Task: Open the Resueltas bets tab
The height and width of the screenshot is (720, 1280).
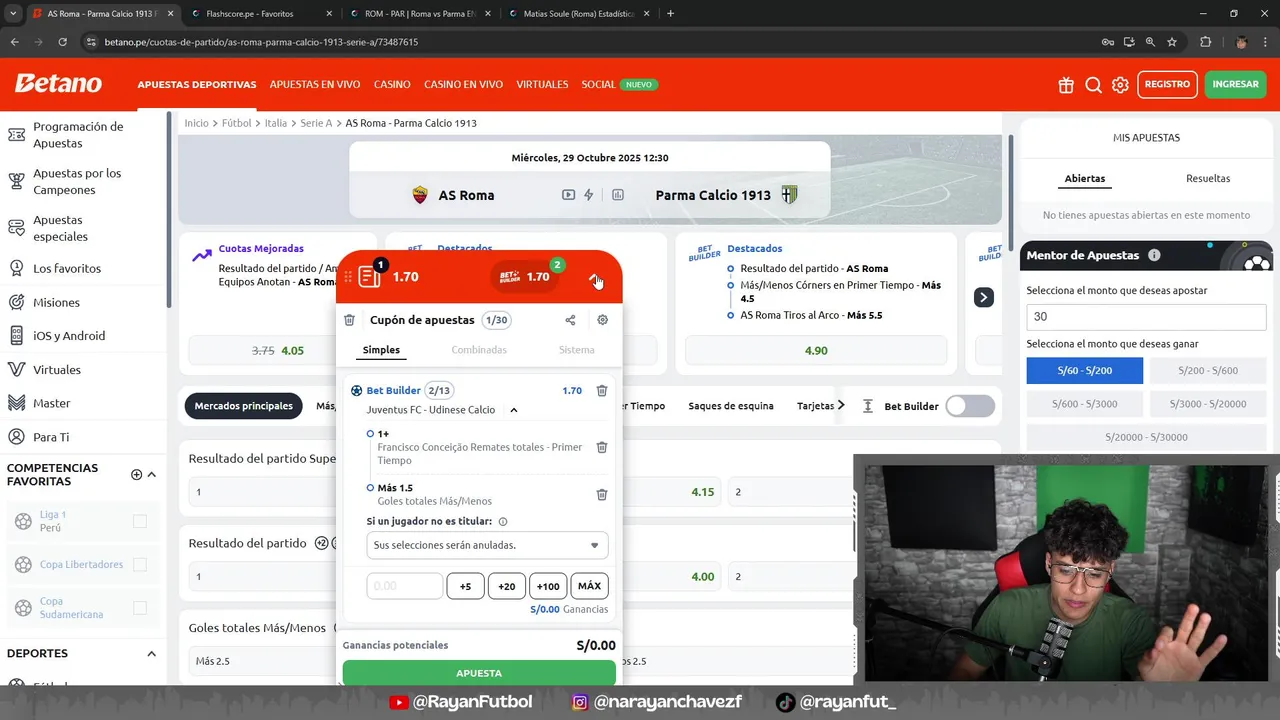Action: pos(1208,179)
